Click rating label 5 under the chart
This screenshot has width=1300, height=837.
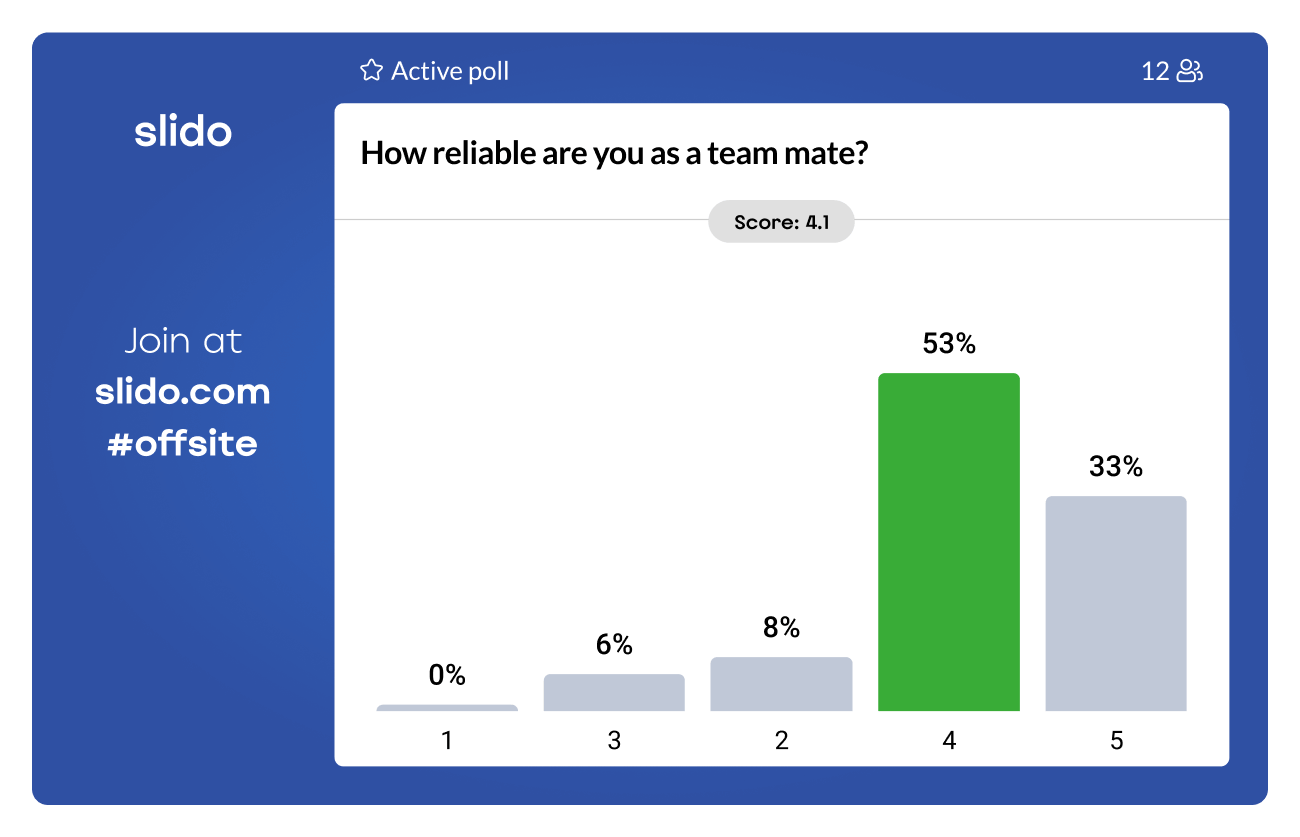1115,740
